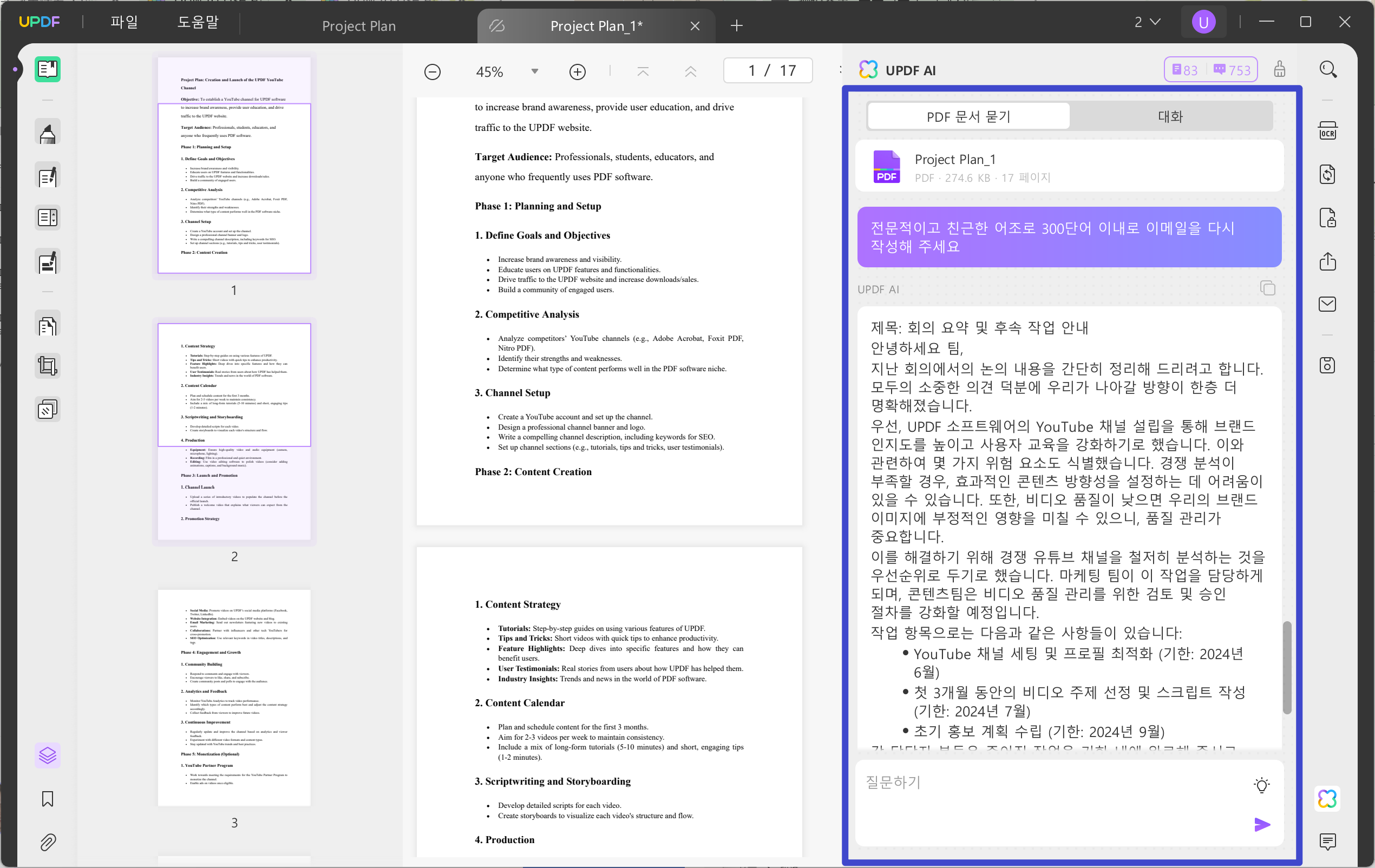
Task: Open the Crop Pages tool
Action: click(x=48, y=366)
